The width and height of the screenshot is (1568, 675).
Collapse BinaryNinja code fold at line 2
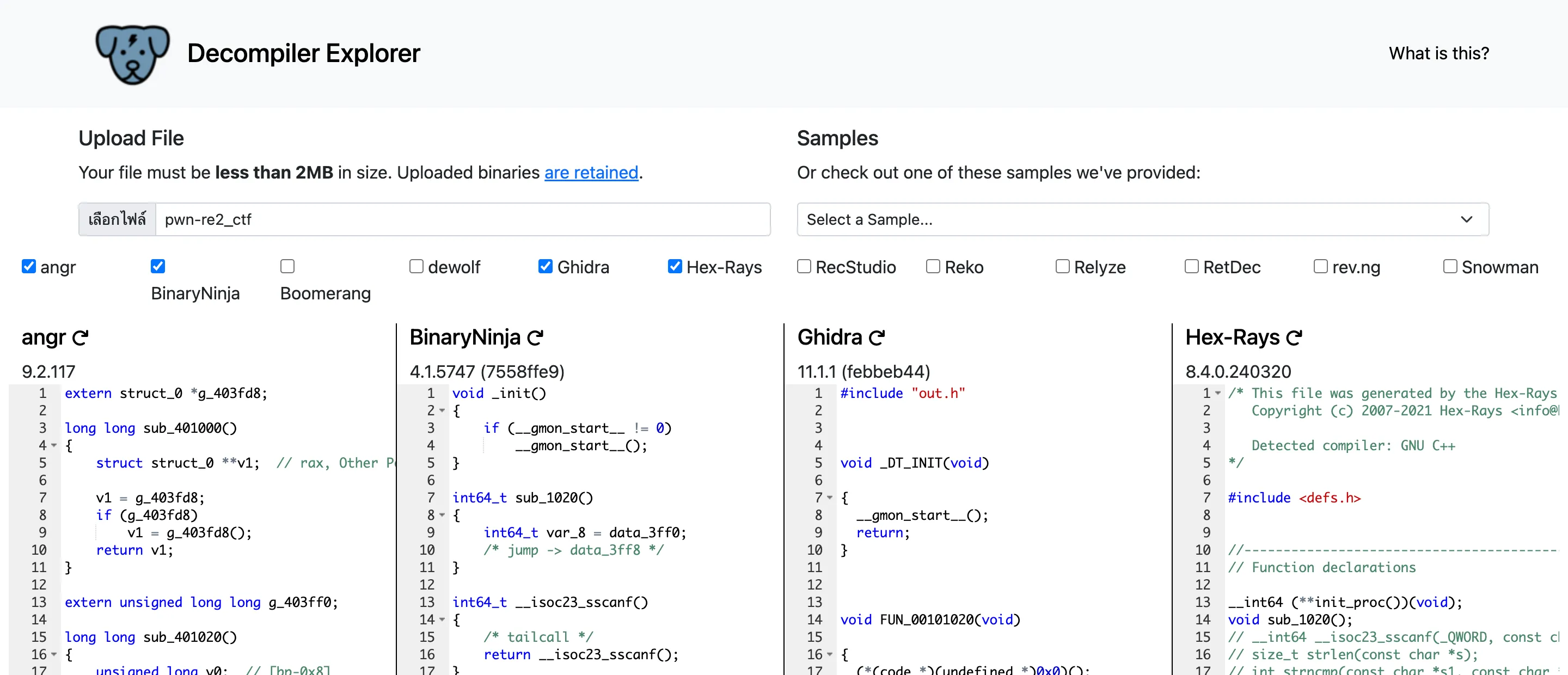click(x=443, y=411)
